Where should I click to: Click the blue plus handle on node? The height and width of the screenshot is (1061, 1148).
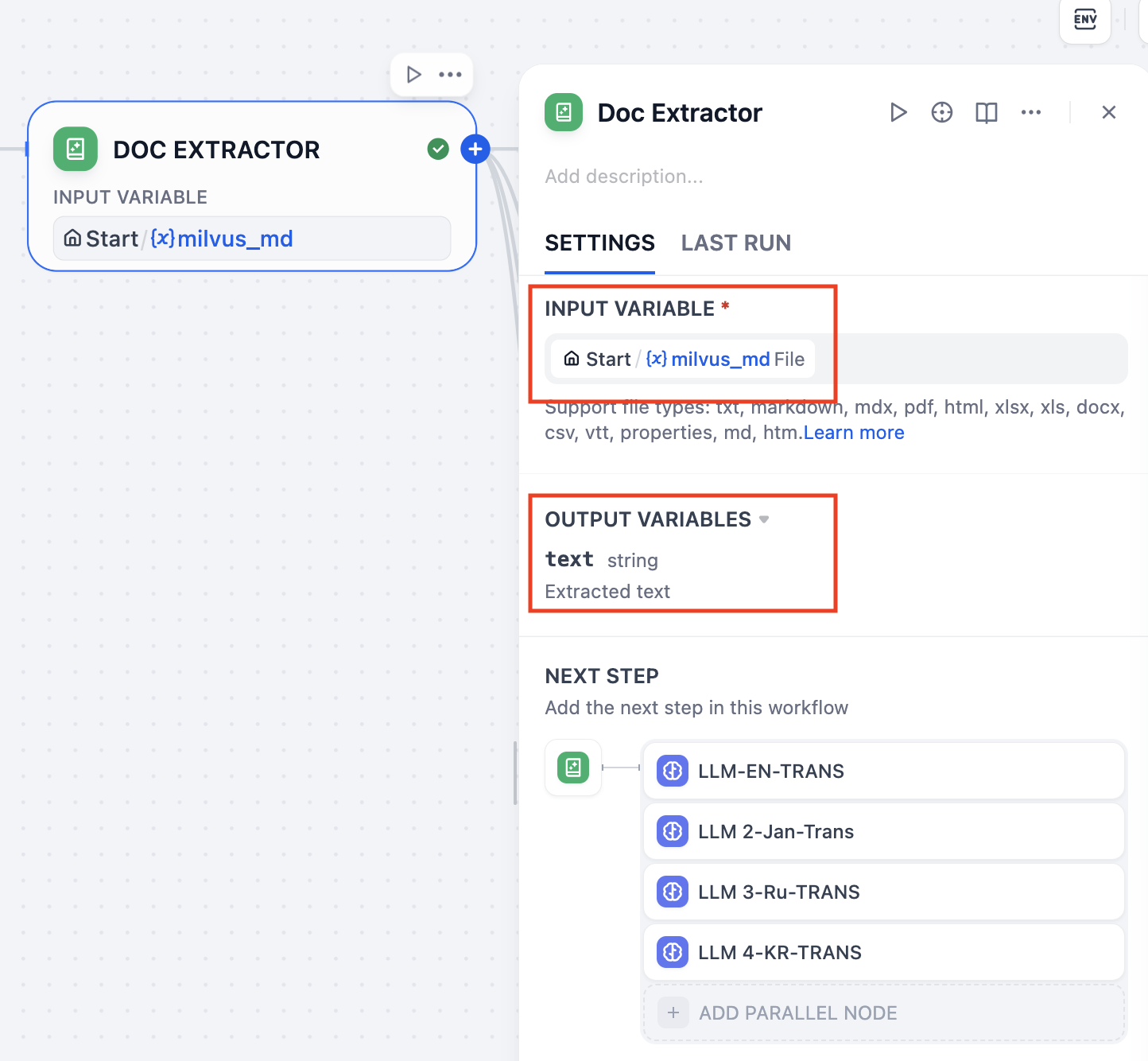click(x=475, y=149)
